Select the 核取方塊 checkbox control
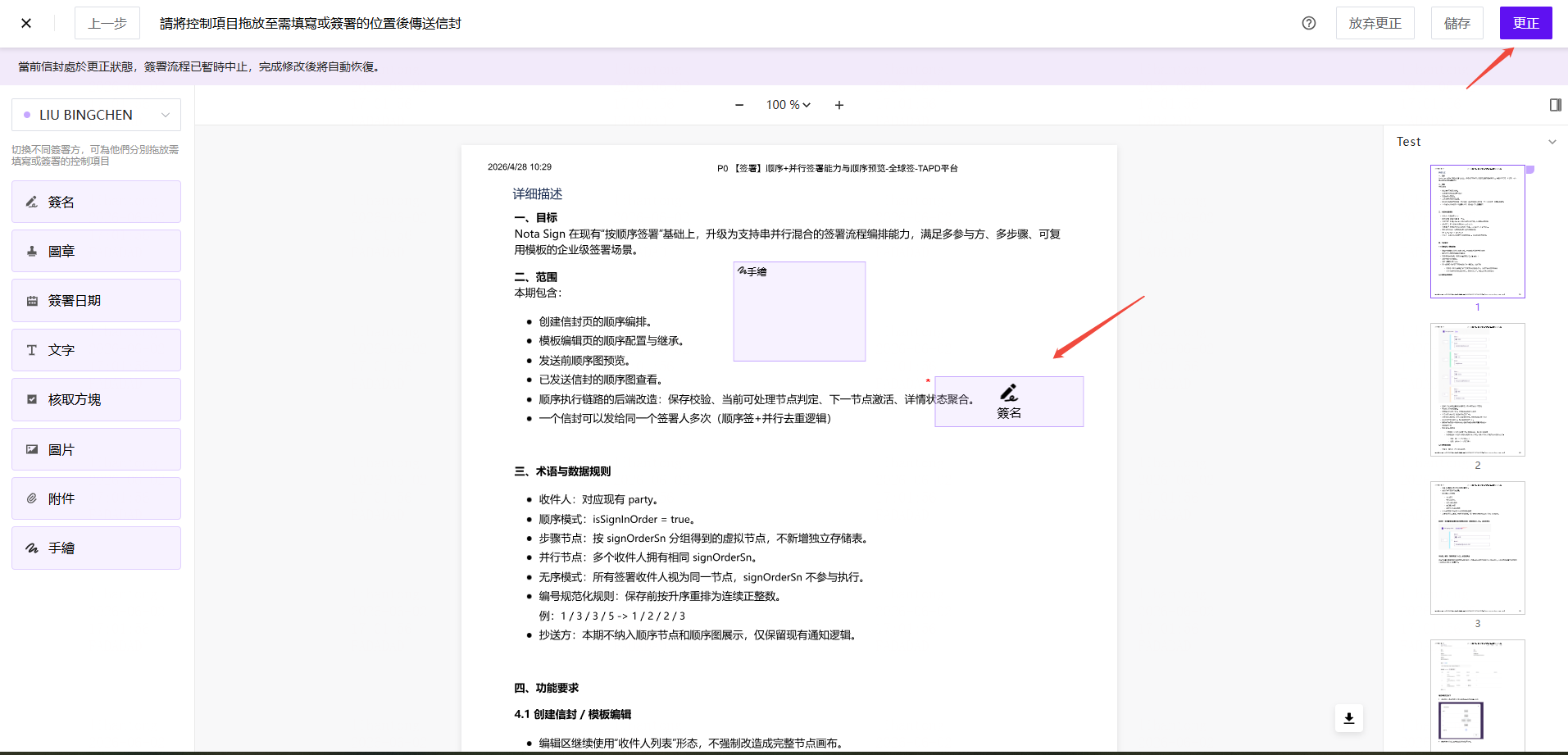Screen dimensions: 1568x755 coord(96,399)
